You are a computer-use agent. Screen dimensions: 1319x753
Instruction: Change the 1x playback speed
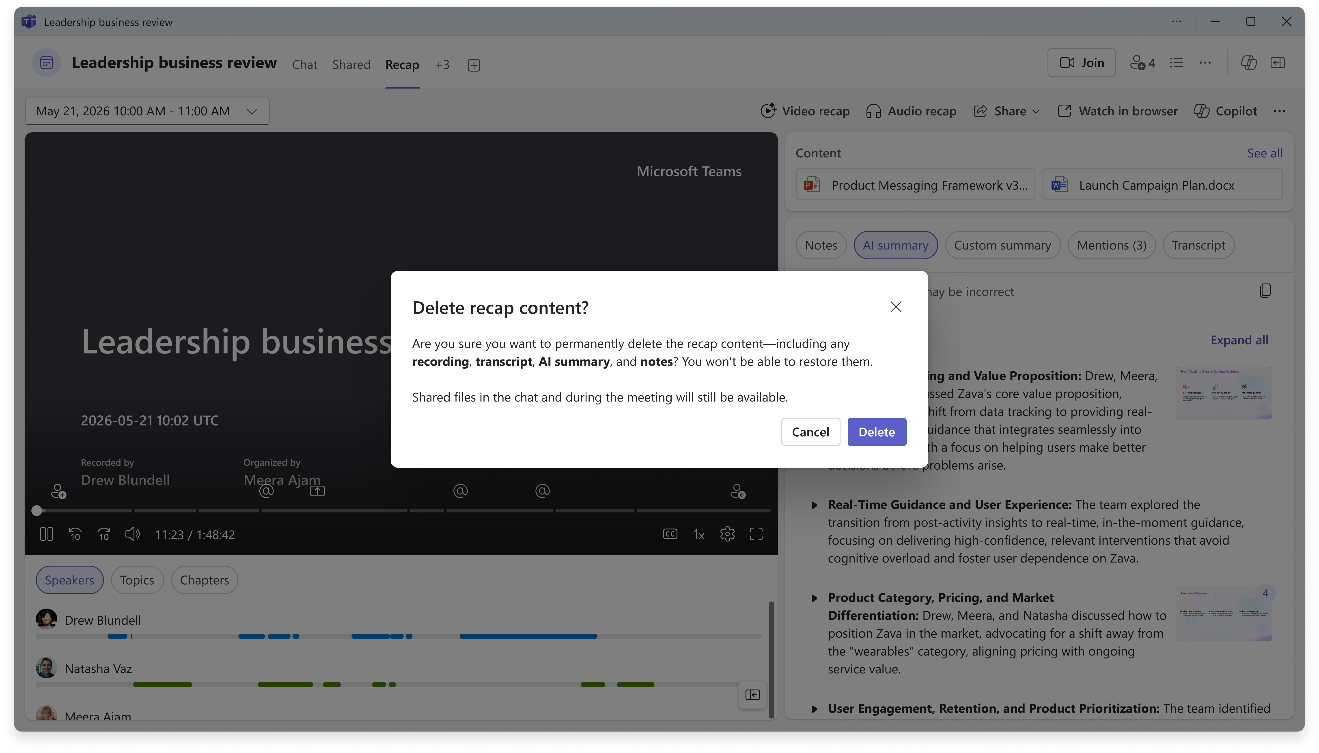point(699,535)
